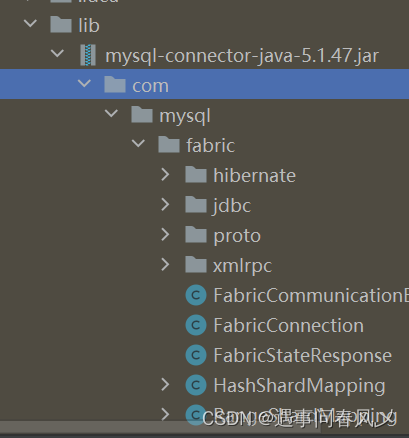
Task: Click the proto folder icon
Action: [x=196, y=235]
